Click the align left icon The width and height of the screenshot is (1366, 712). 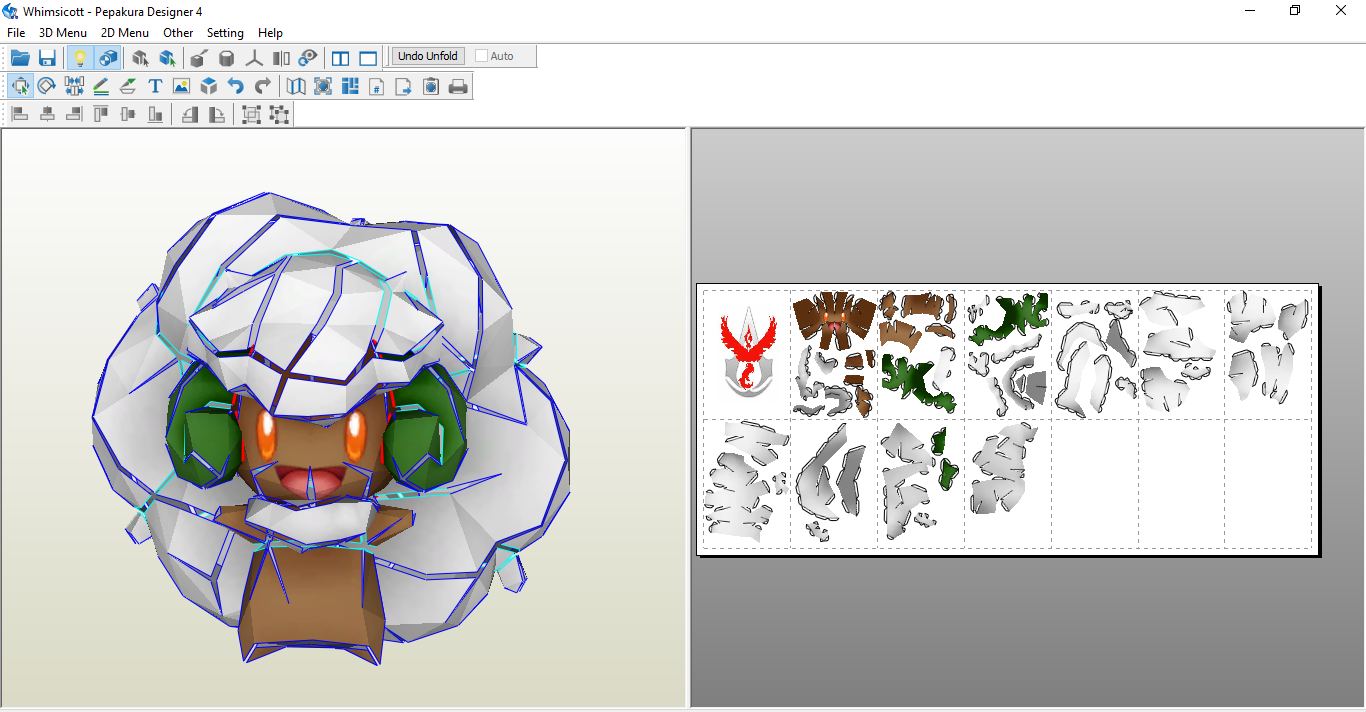pyautogui.click(x=20, y=114)
